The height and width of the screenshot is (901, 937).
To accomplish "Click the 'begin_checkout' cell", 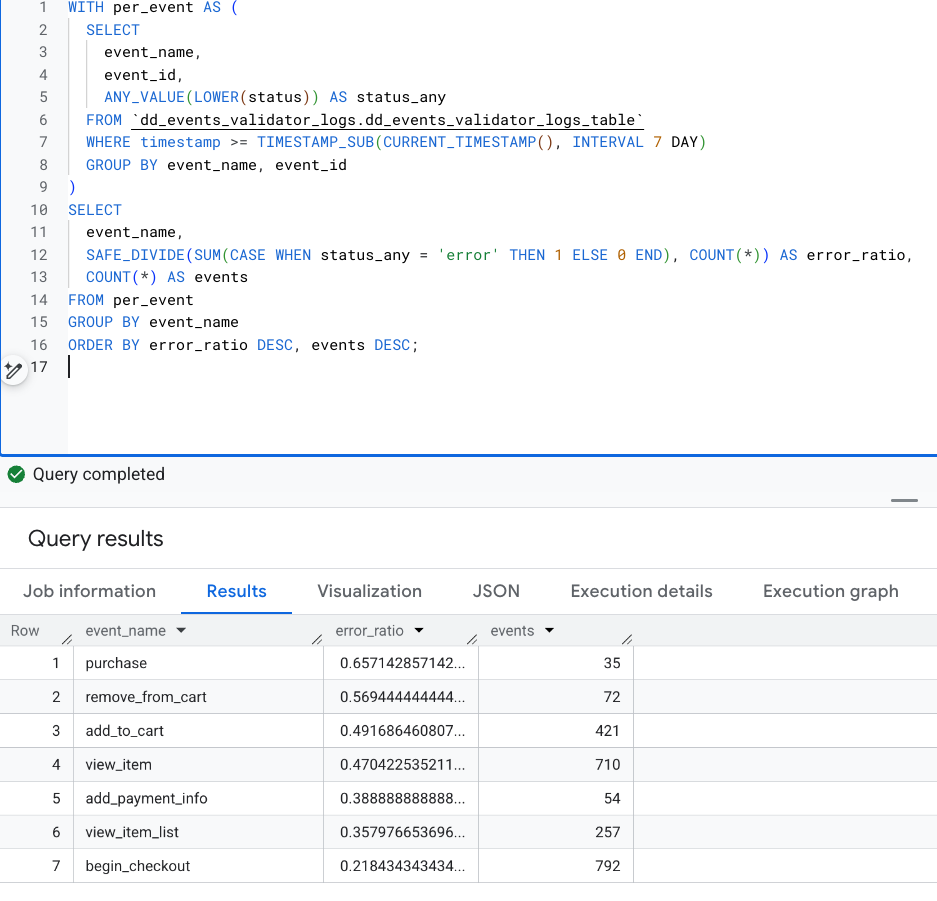I will point(198,866).
